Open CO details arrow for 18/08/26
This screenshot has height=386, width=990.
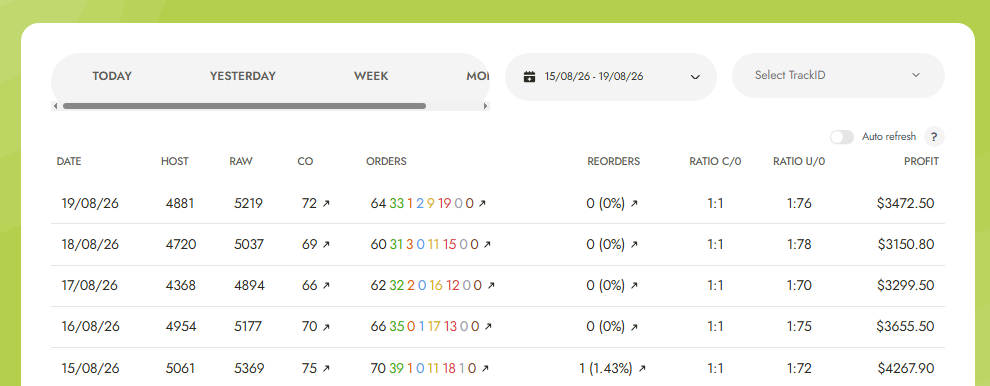coord(326,244)
